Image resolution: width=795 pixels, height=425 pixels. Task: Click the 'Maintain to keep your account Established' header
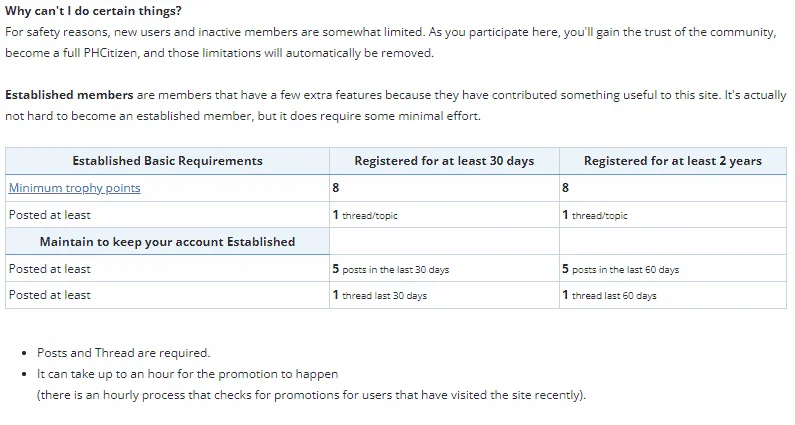point(167,241)
